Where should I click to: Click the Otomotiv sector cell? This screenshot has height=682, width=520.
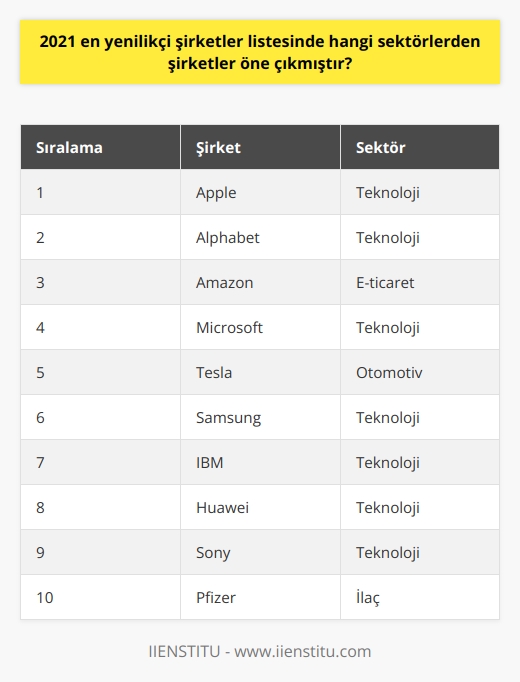pyautogui.click(x=420, y=372)
